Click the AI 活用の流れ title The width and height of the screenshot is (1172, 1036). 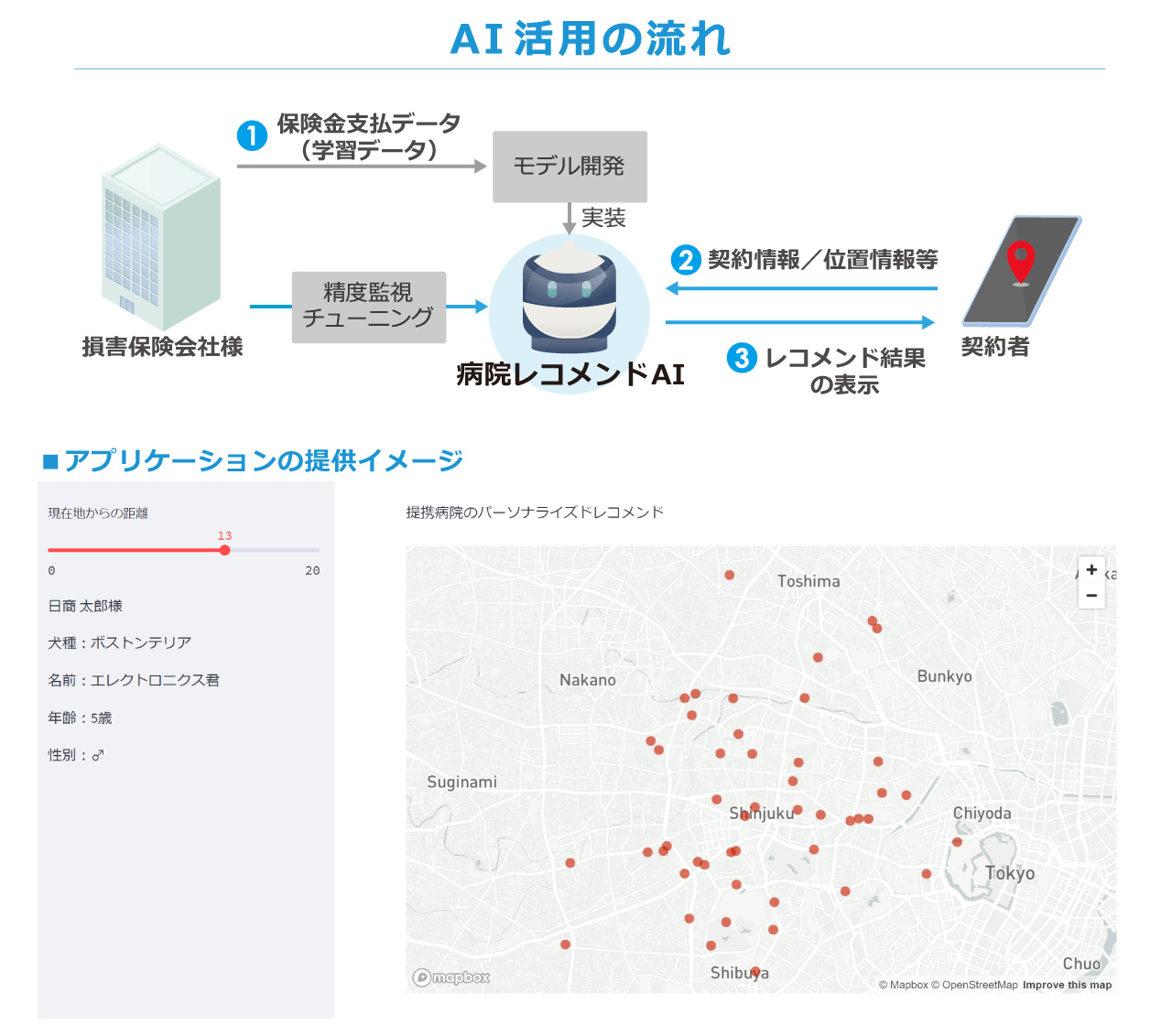point(591,39)
